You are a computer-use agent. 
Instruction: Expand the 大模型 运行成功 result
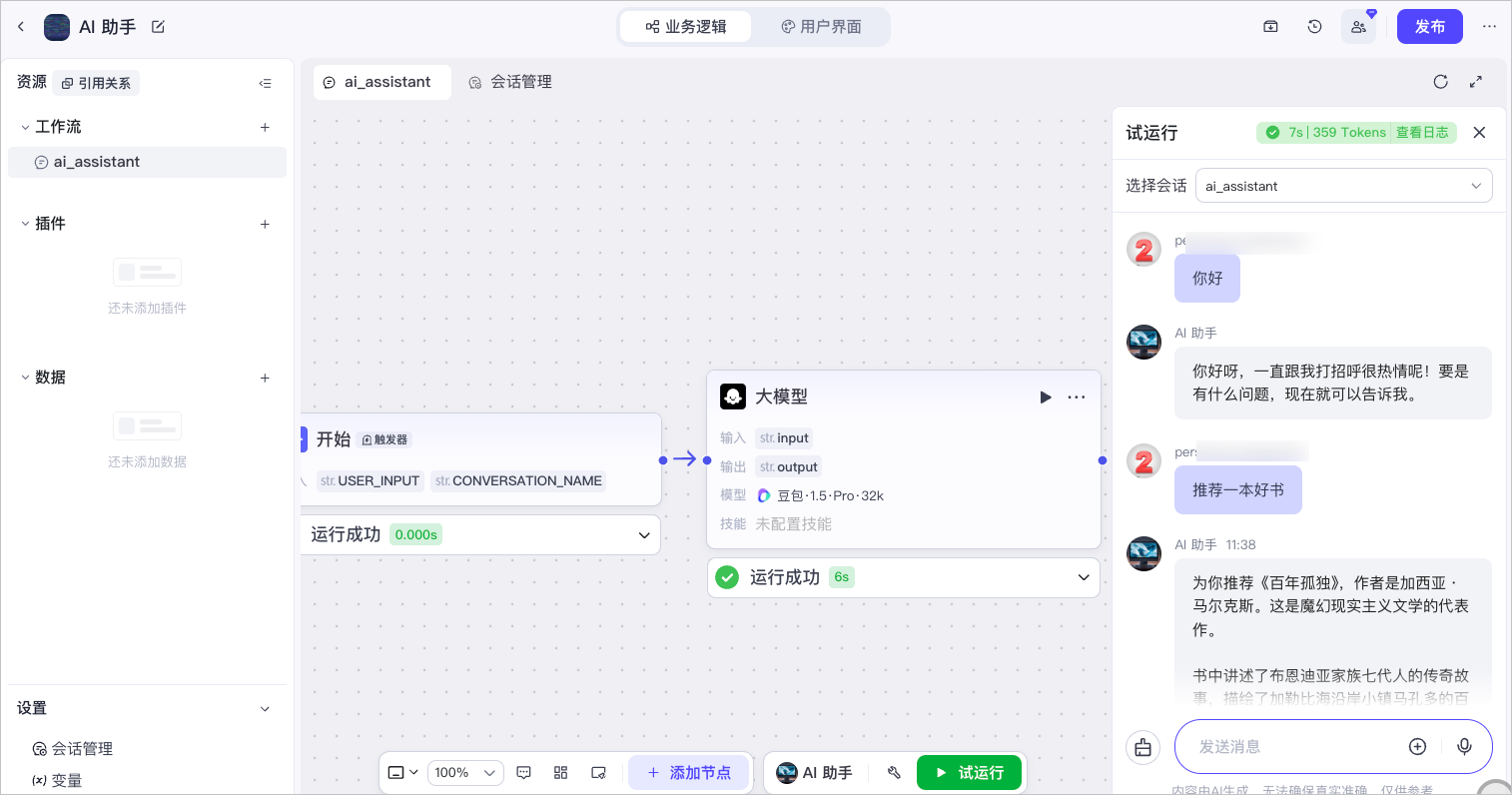1084,577
